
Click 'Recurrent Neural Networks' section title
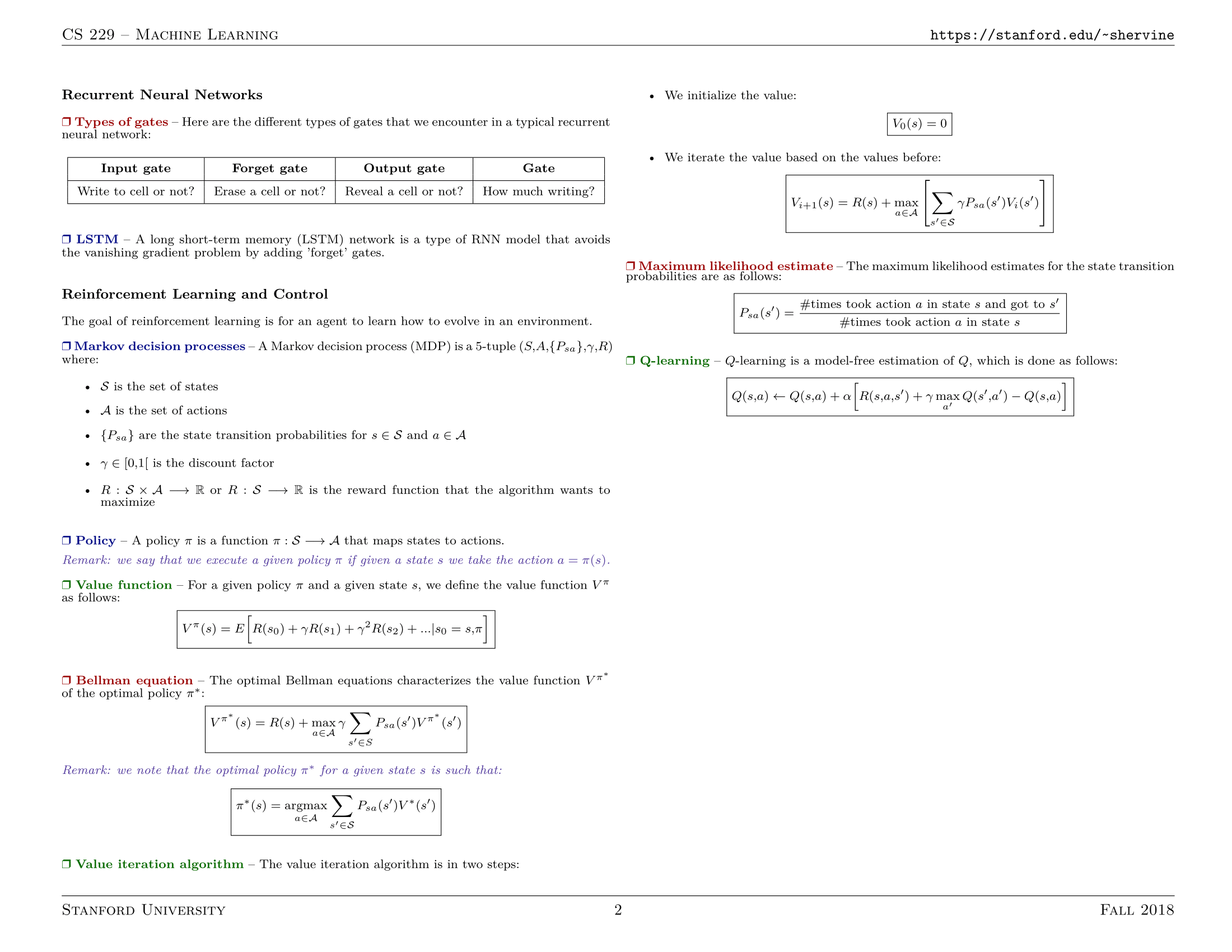coord(162,95)
